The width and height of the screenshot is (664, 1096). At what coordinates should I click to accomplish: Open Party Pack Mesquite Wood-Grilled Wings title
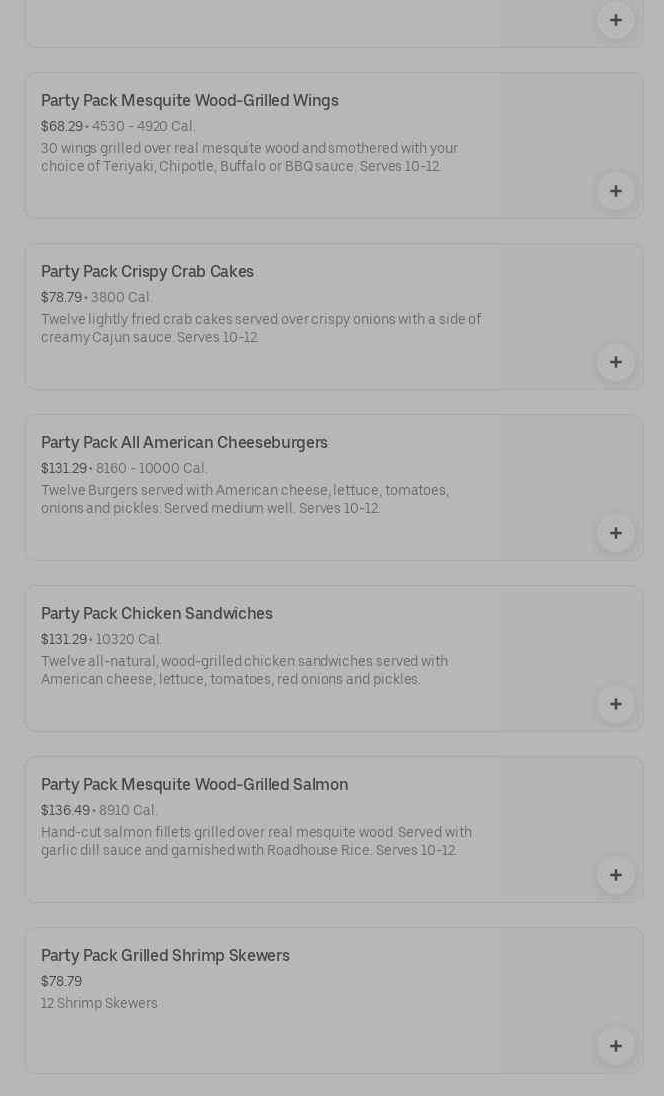click(x=190, y=101)
